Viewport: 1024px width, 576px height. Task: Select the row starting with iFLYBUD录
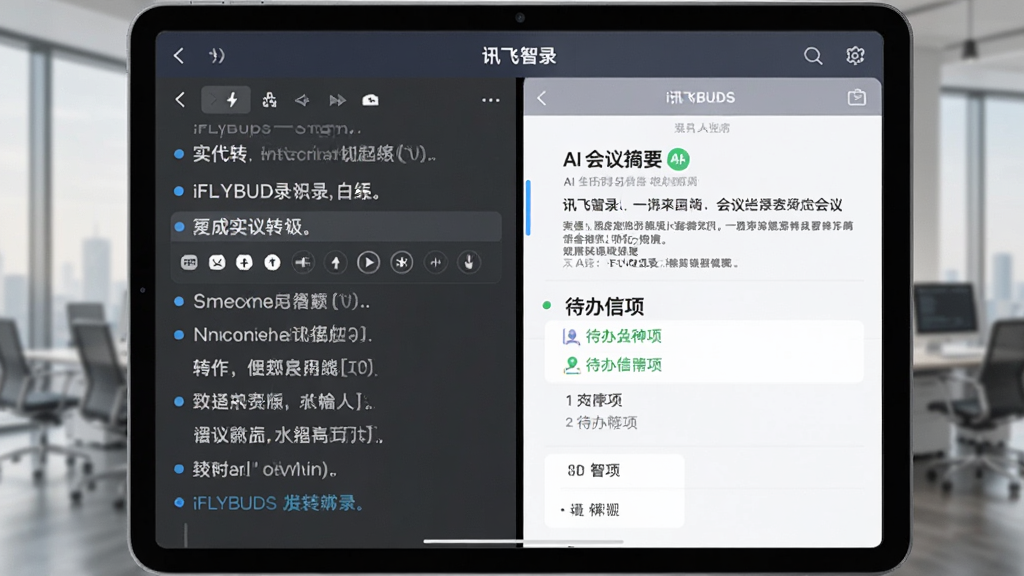(x=286, y=191)
